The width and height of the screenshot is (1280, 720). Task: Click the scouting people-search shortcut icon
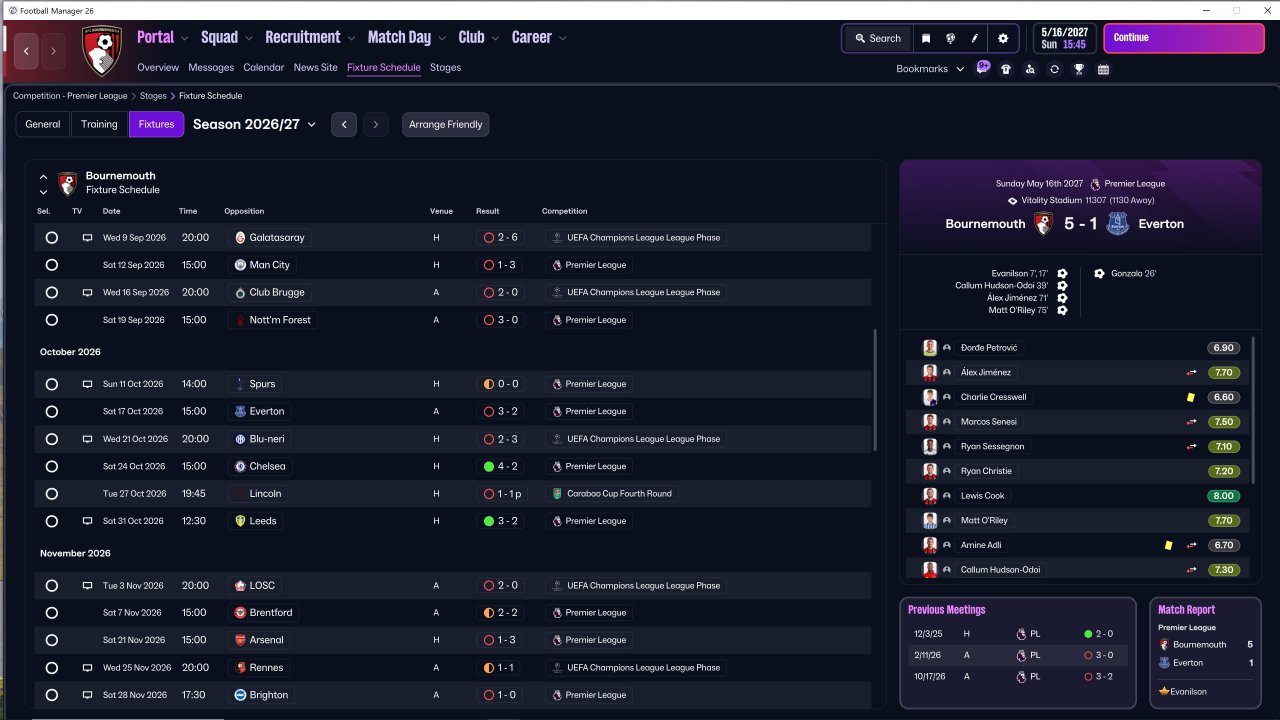1030,69
